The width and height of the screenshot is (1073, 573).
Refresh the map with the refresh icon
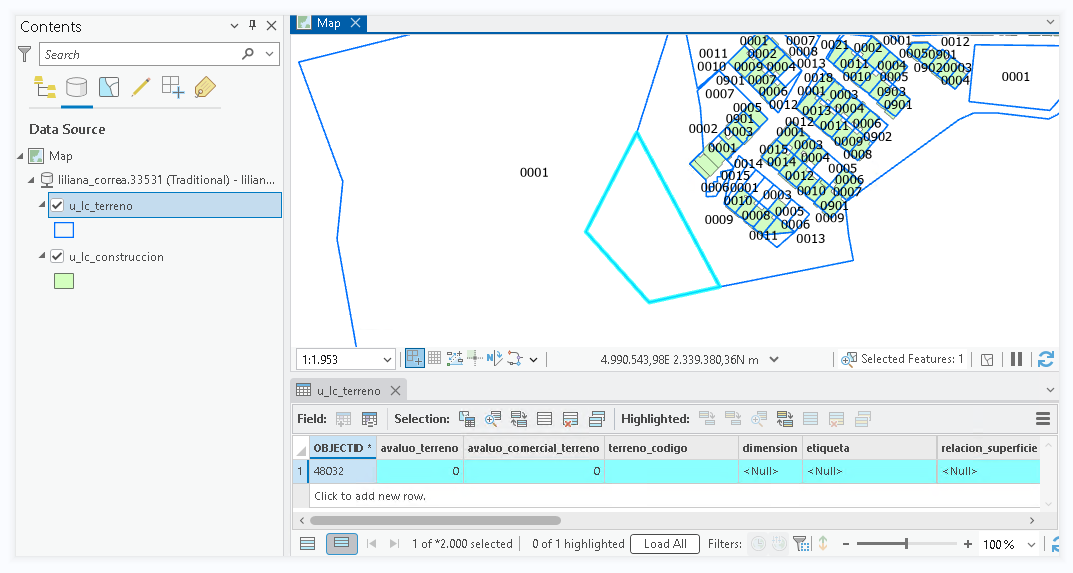pos(1046,359)
